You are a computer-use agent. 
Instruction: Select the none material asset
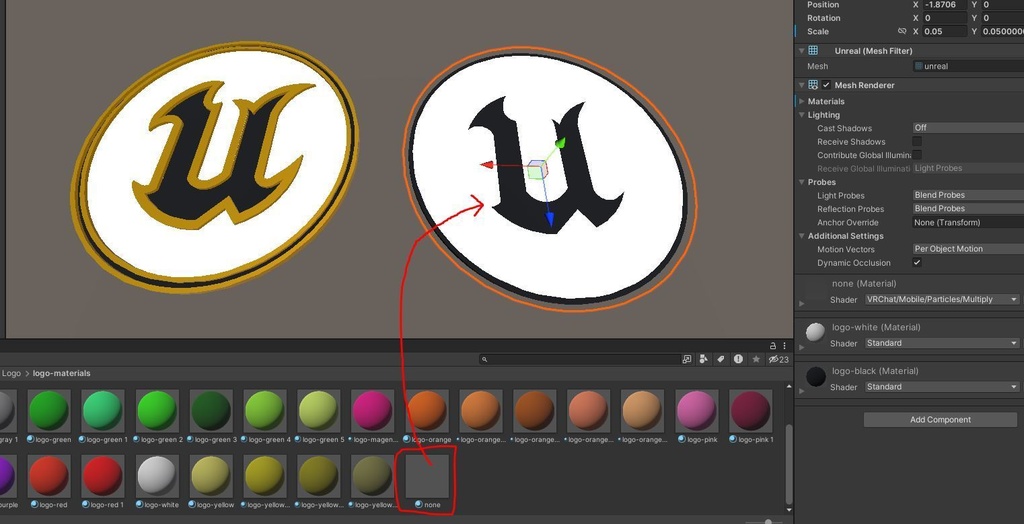tap(427, 482)
